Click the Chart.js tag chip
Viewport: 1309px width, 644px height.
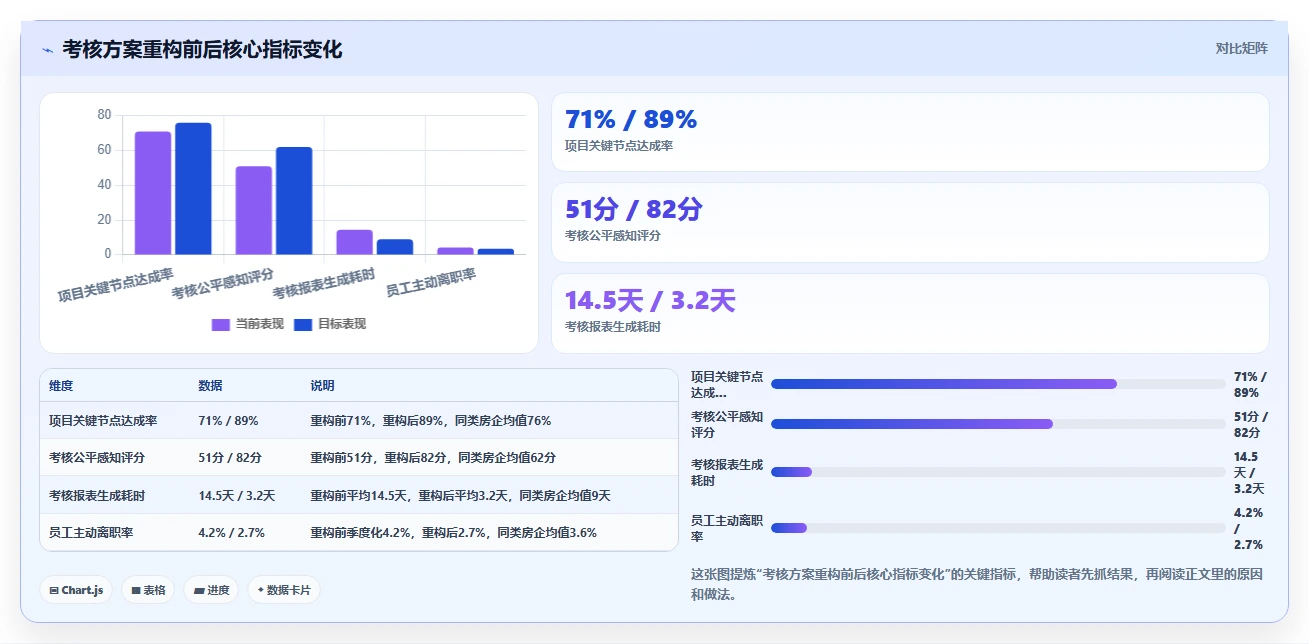pyautogui.click(x=76, y=590)
